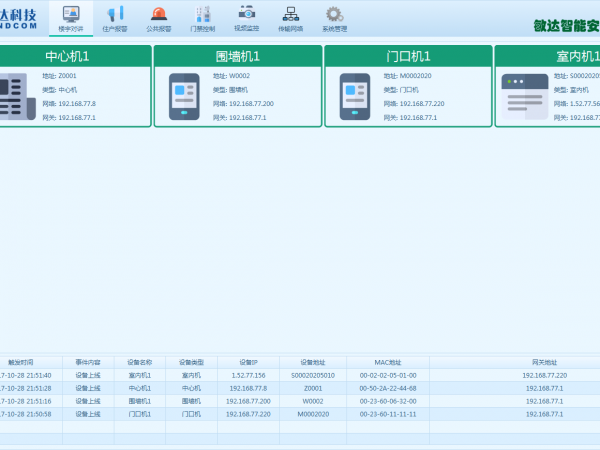The image size is (600, 450).
Task: Select the 中心机1 card header
Action: tap(75, 56)
